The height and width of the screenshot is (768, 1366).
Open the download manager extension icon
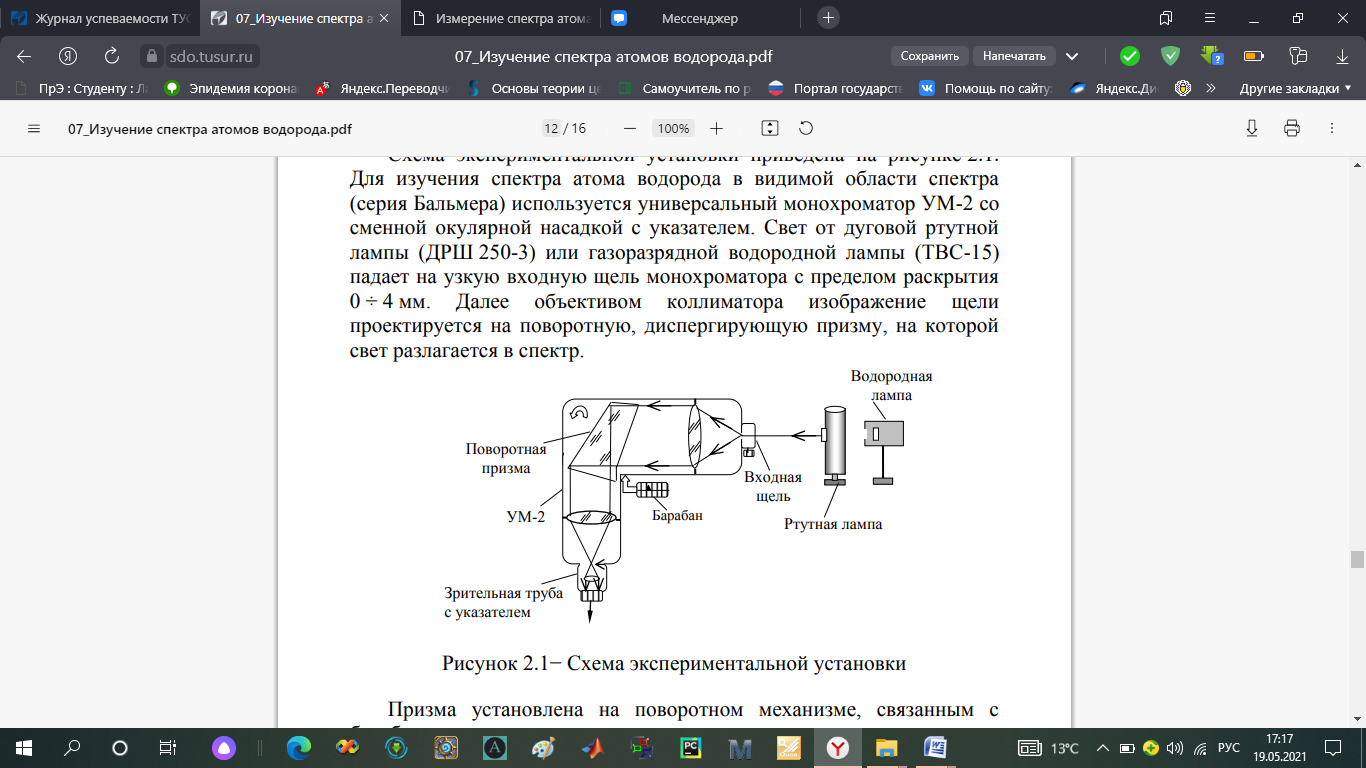[x=1213, y=56]
